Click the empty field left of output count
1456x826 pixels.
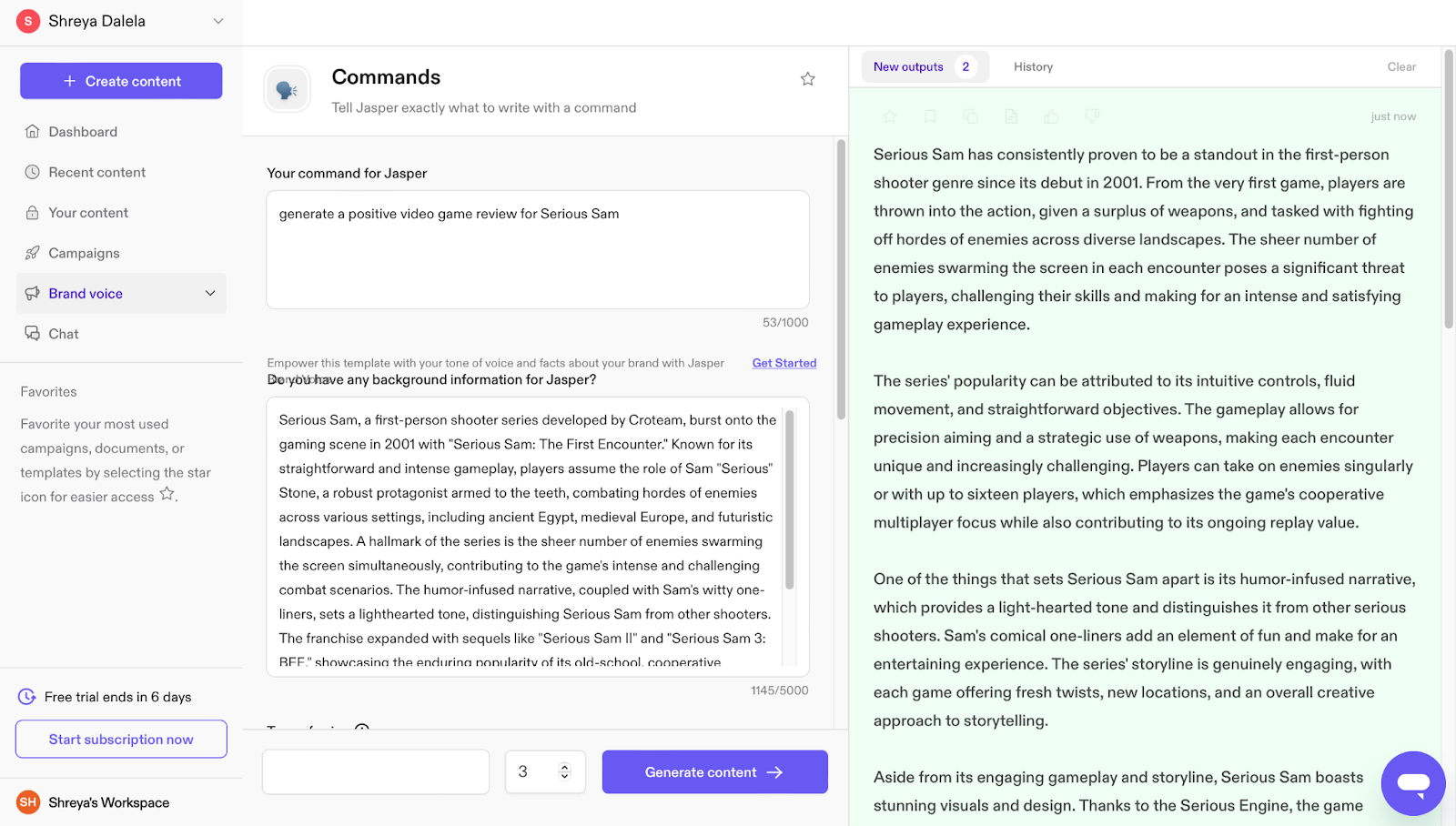pos(376,772)
